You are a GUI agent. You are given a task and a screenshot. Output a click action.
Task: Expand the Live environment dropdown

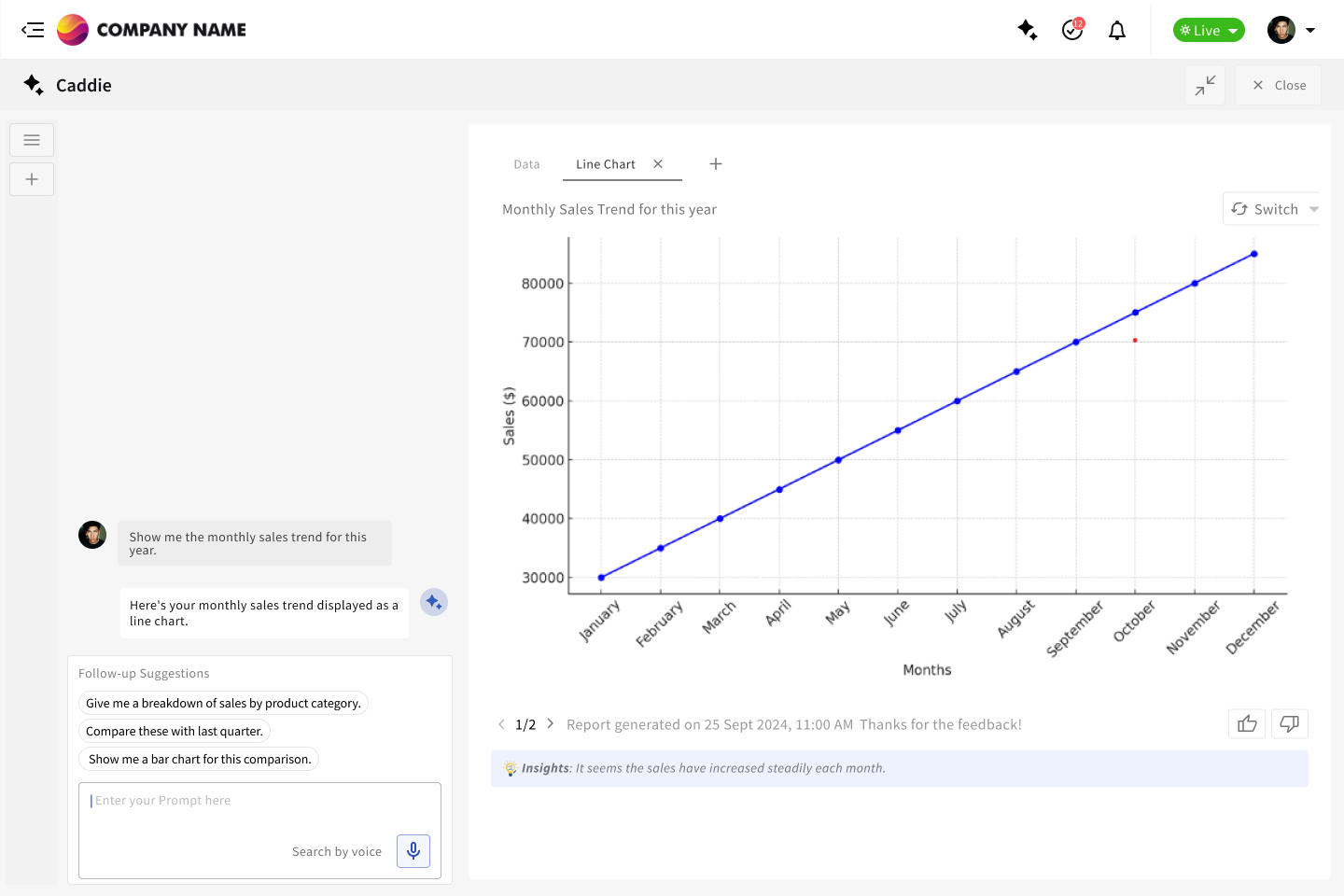(1209, 30)
